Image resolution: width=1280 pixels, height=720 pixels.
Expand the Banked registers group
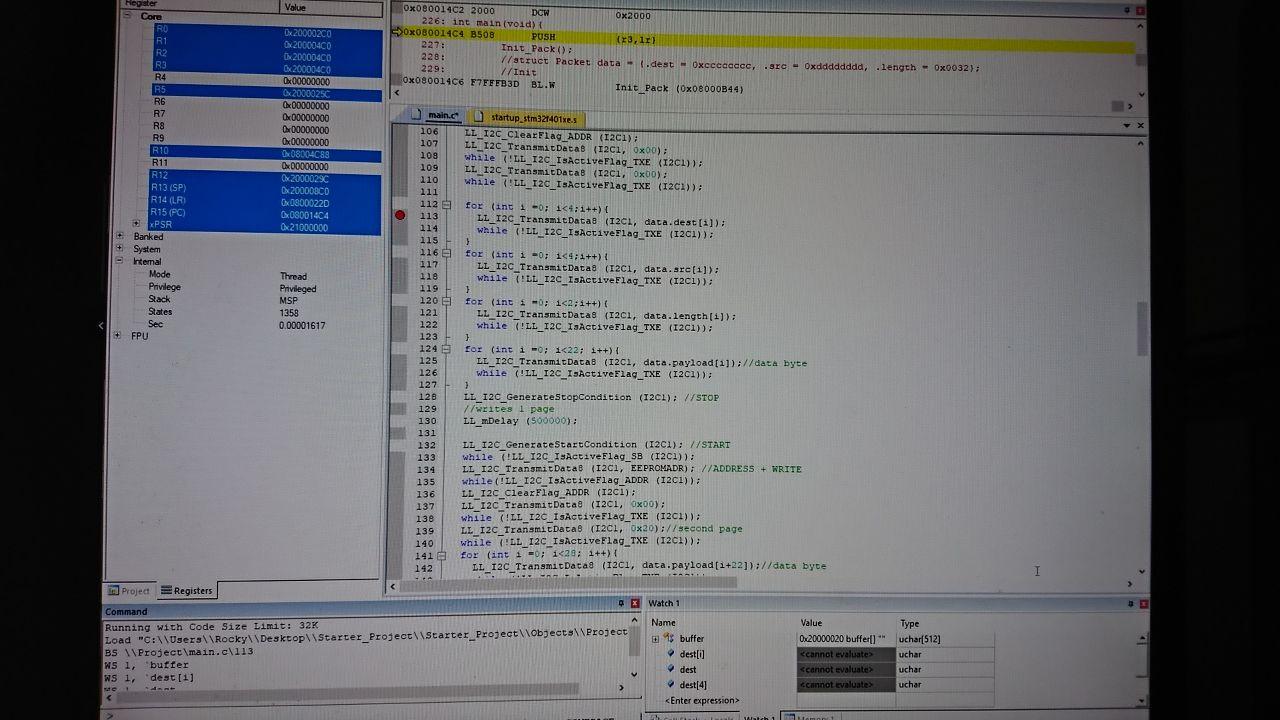tap(120, 237)
